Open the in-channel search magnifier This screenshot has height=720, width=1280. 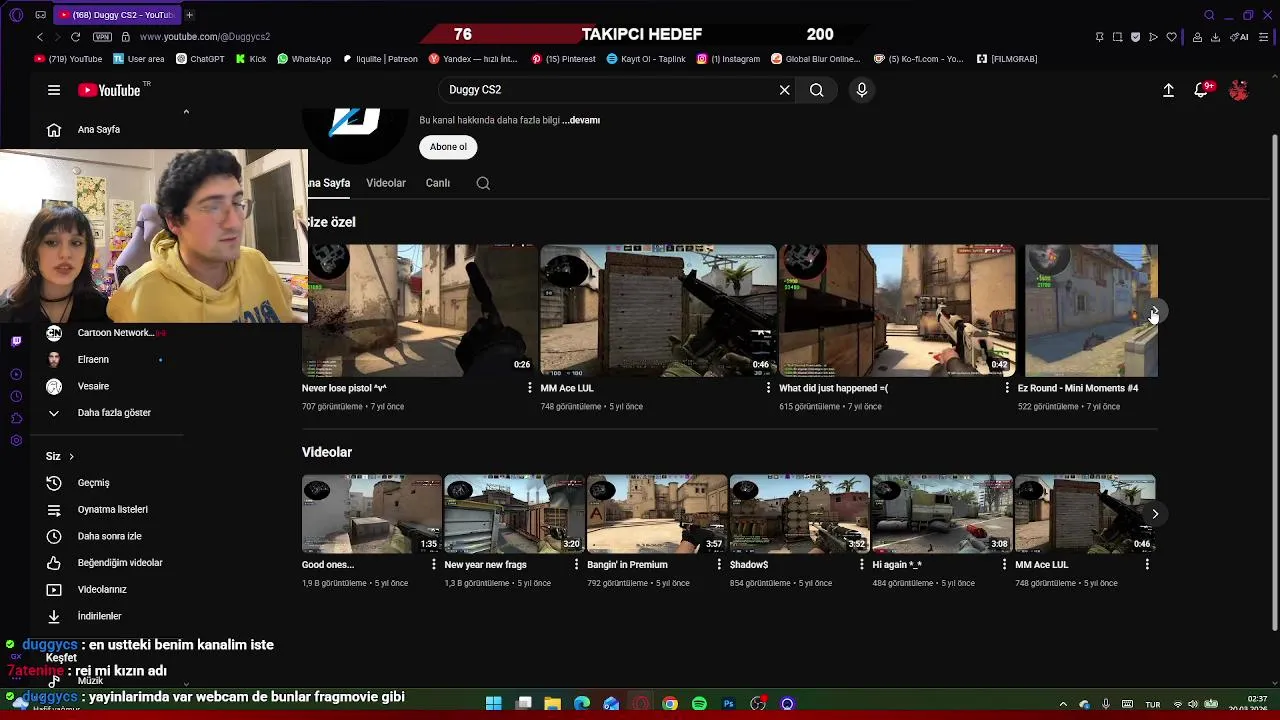pos(483,183)
